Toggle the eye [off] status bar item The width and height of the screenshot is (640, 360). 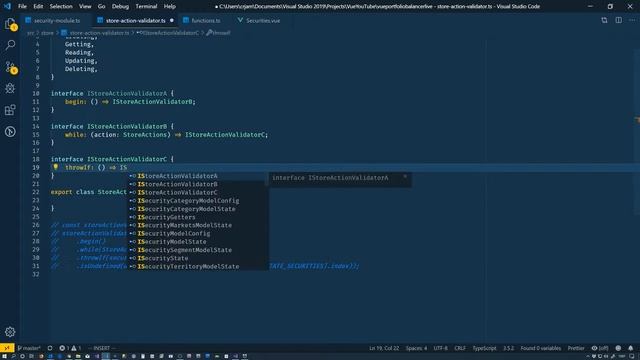click(600, 348)
